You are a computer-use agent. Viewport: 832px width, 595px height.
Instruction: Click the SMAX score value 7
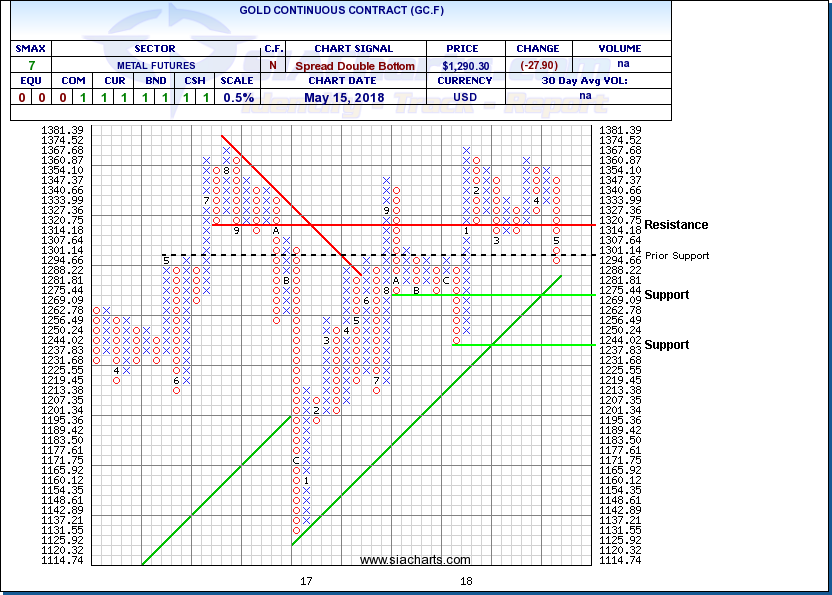(30, 63)
